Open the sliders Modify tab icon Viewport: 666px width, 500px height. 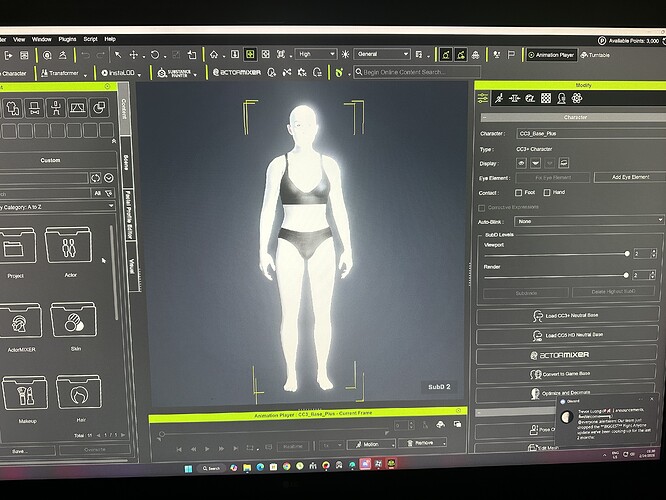(483, 98)
